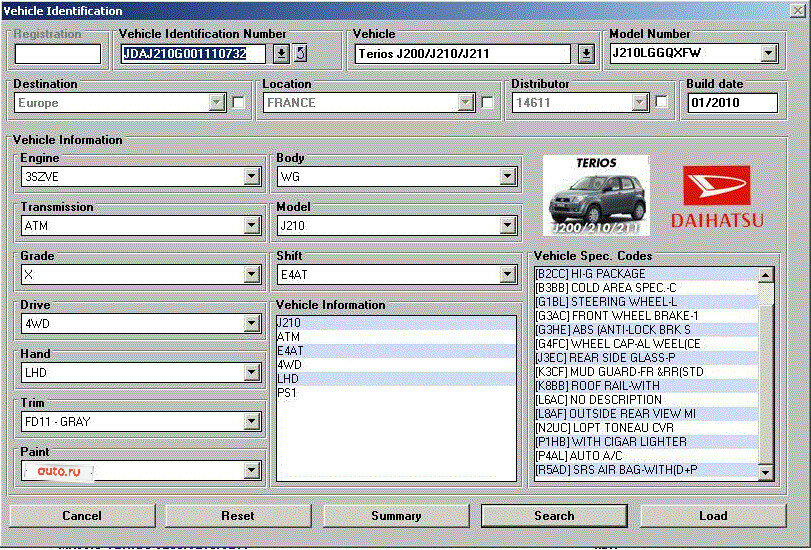Image resolution: width=811 pixels, height=550 pixels.
Task: Click the Reset button
Action: pos(238,516)
